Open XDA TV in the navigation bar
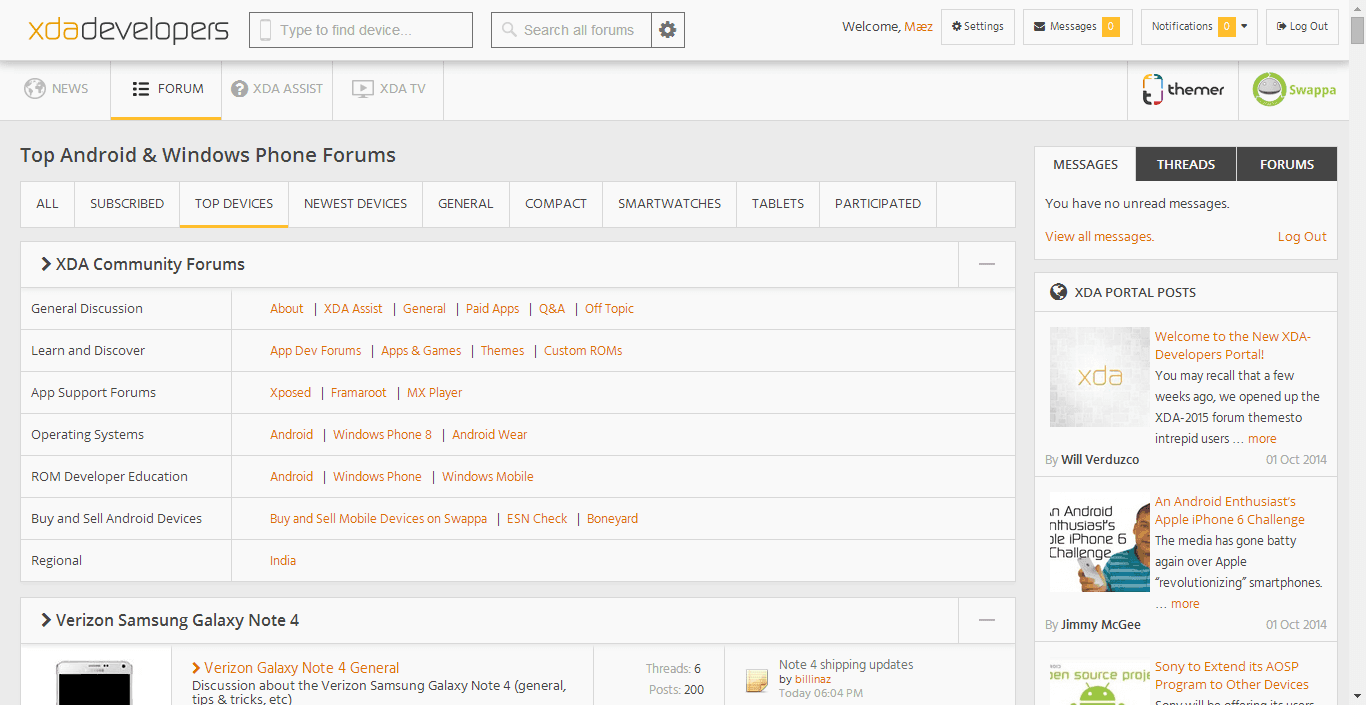The image size is (1366, 705). coord(389,89)
